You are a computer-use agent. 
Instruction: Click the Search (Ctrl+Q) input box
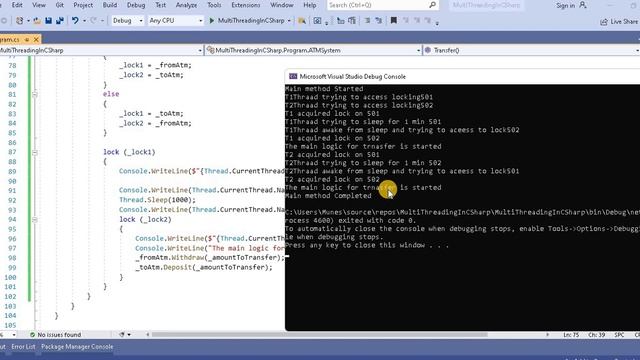tap(382, 5)
